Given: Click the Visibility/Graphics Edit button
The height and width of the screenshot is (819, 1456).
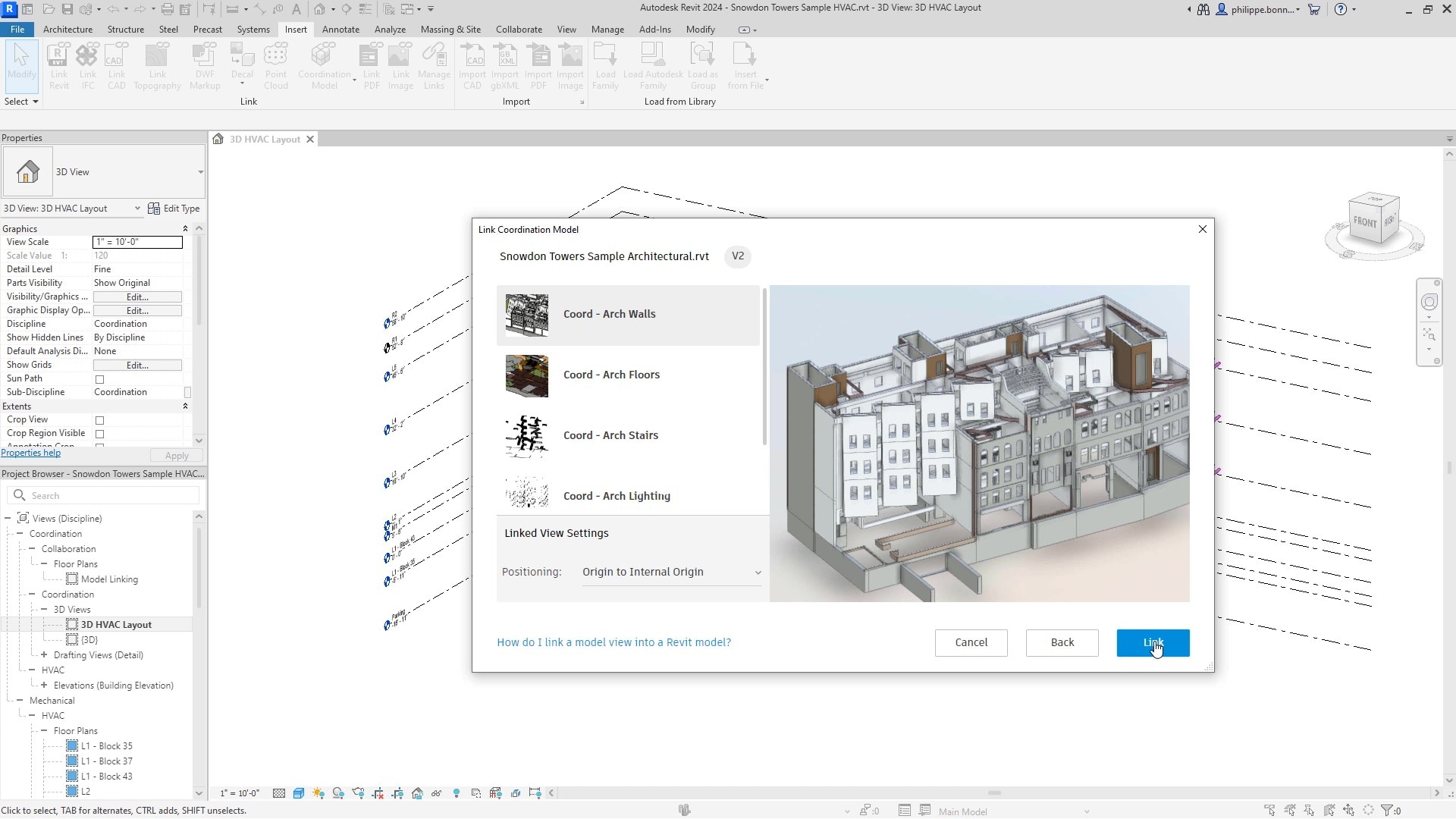Looking at the screenshot, I should [137, 297].
